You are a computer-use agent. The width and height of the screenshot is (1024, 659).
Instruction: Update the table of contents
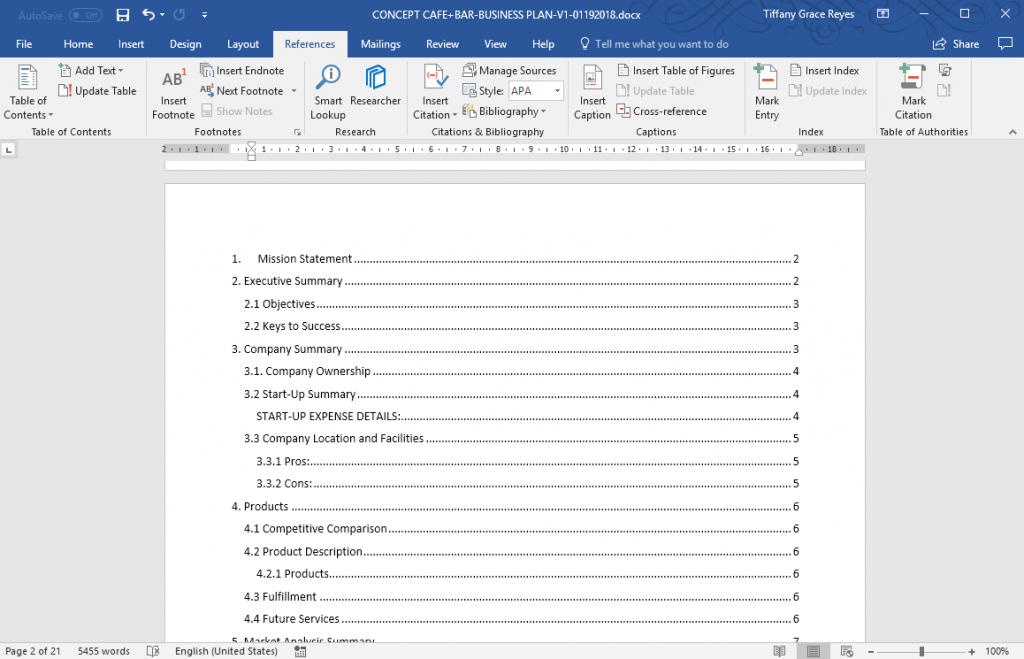[x=97, y=90]
